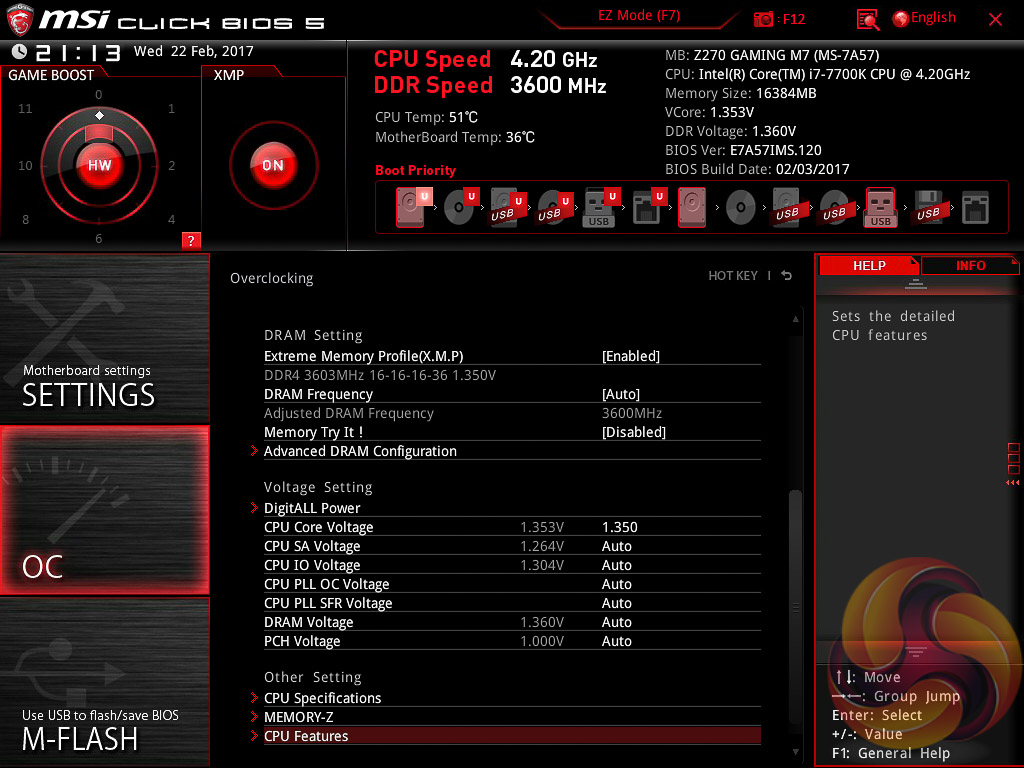Switch to the INFO tab
The image size is (1024, 768).
coord(970,265)
